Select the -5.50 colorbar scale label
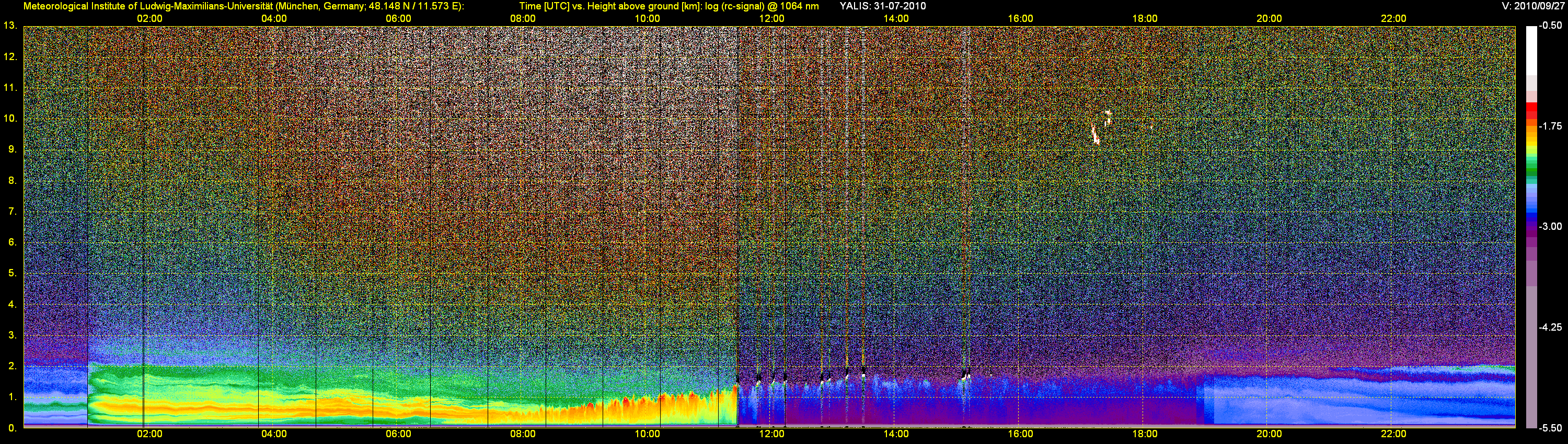Viewport: 1568px width, 444px height. point(1550,428)
